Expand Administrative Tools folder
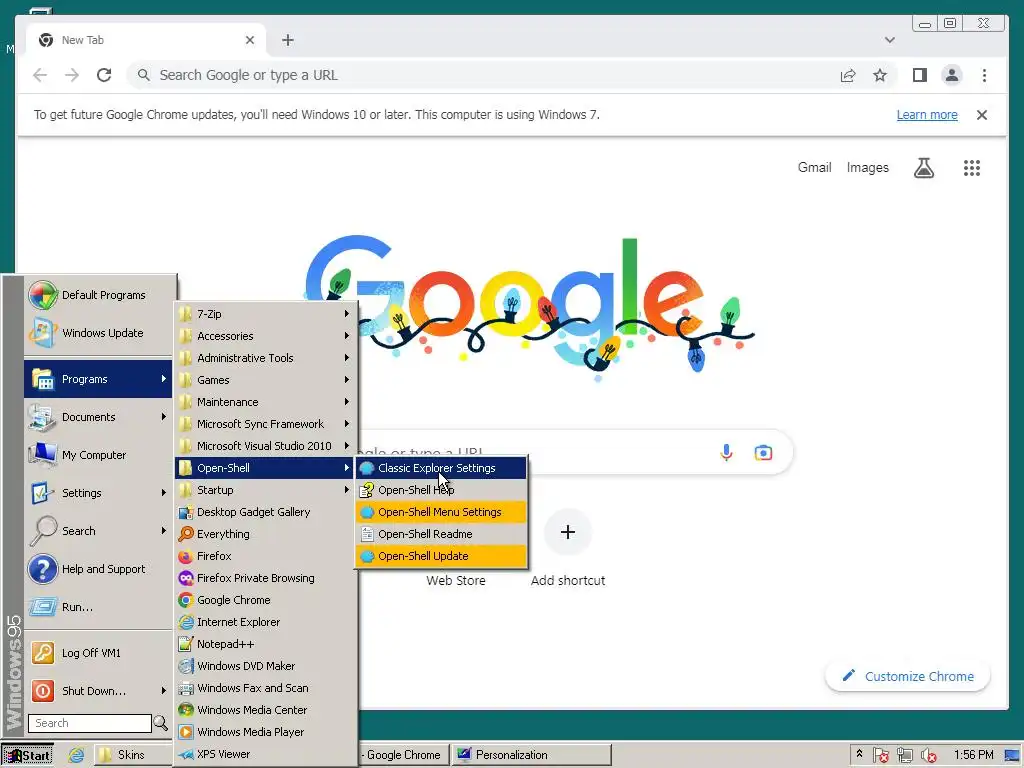The image size is (1024, 768). pyautogui.click(x=266, y=358)
